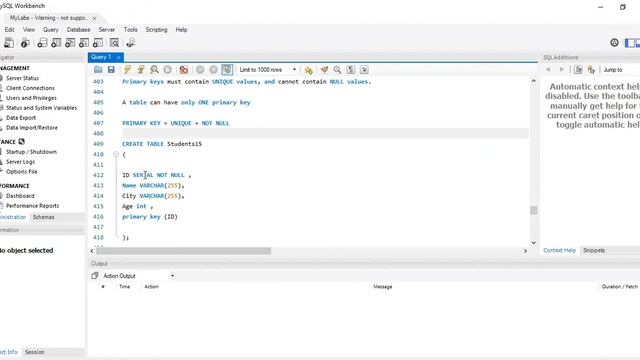Click the create new table icon

[x=56, y=43]
